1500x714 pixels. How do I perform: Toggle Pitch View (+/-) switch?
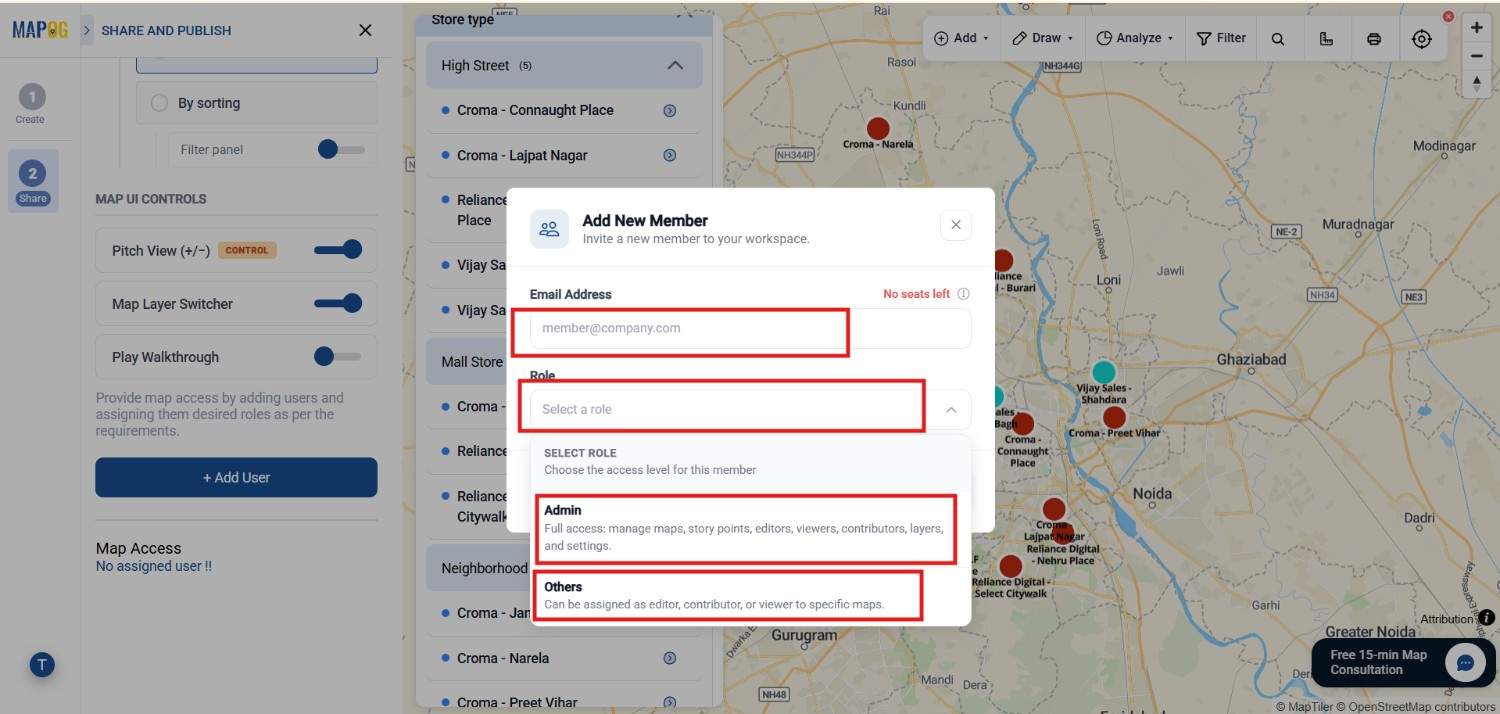pos(338,250)
